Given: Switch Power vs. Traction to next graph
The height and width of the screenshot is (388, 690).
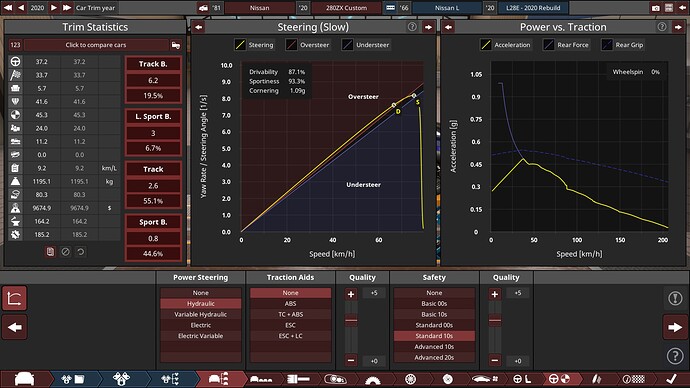Looking at the screenshot, I should point(678,27).
